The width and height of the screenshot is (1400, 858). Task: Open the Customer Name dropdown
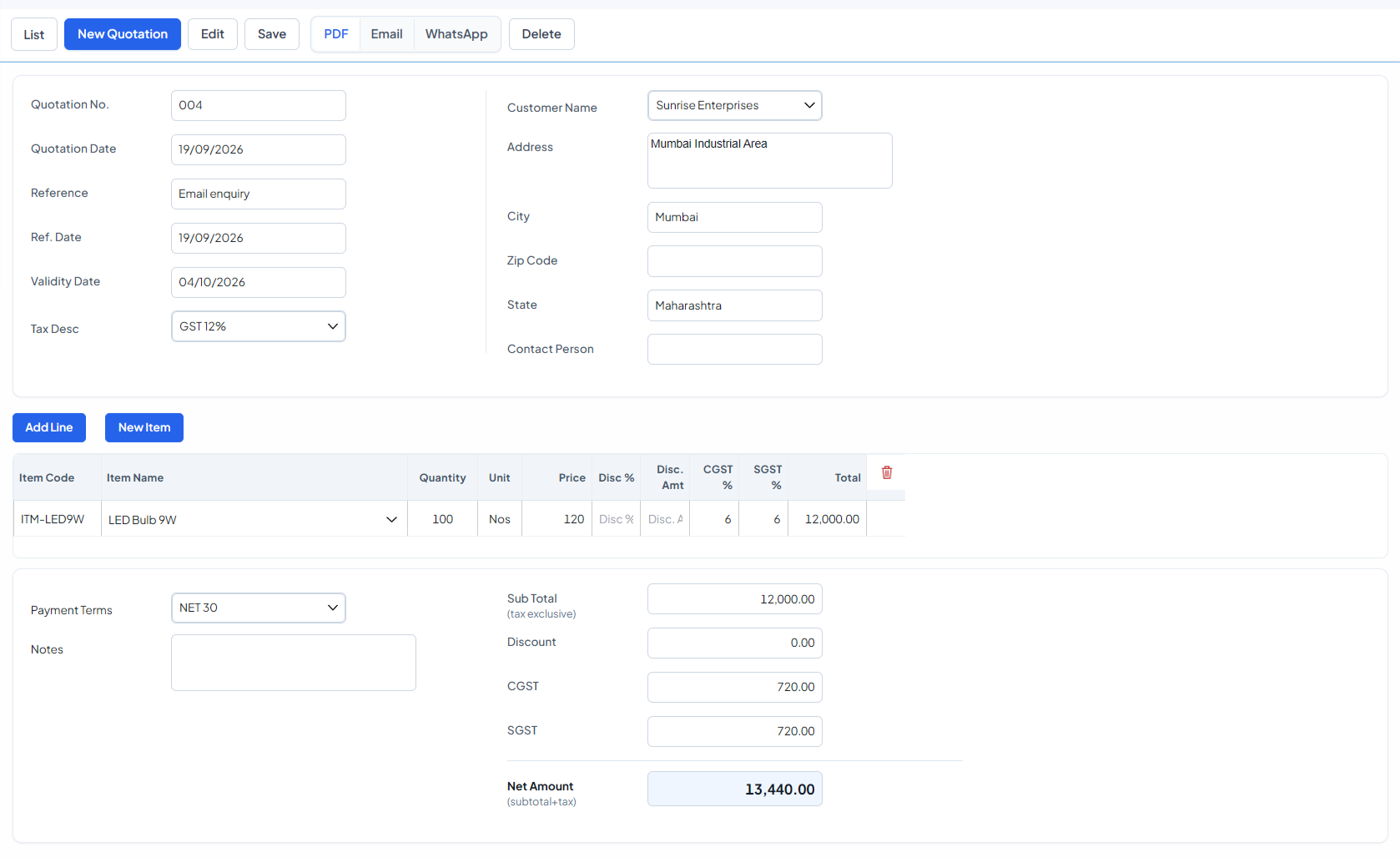click(x=734, y=105)
